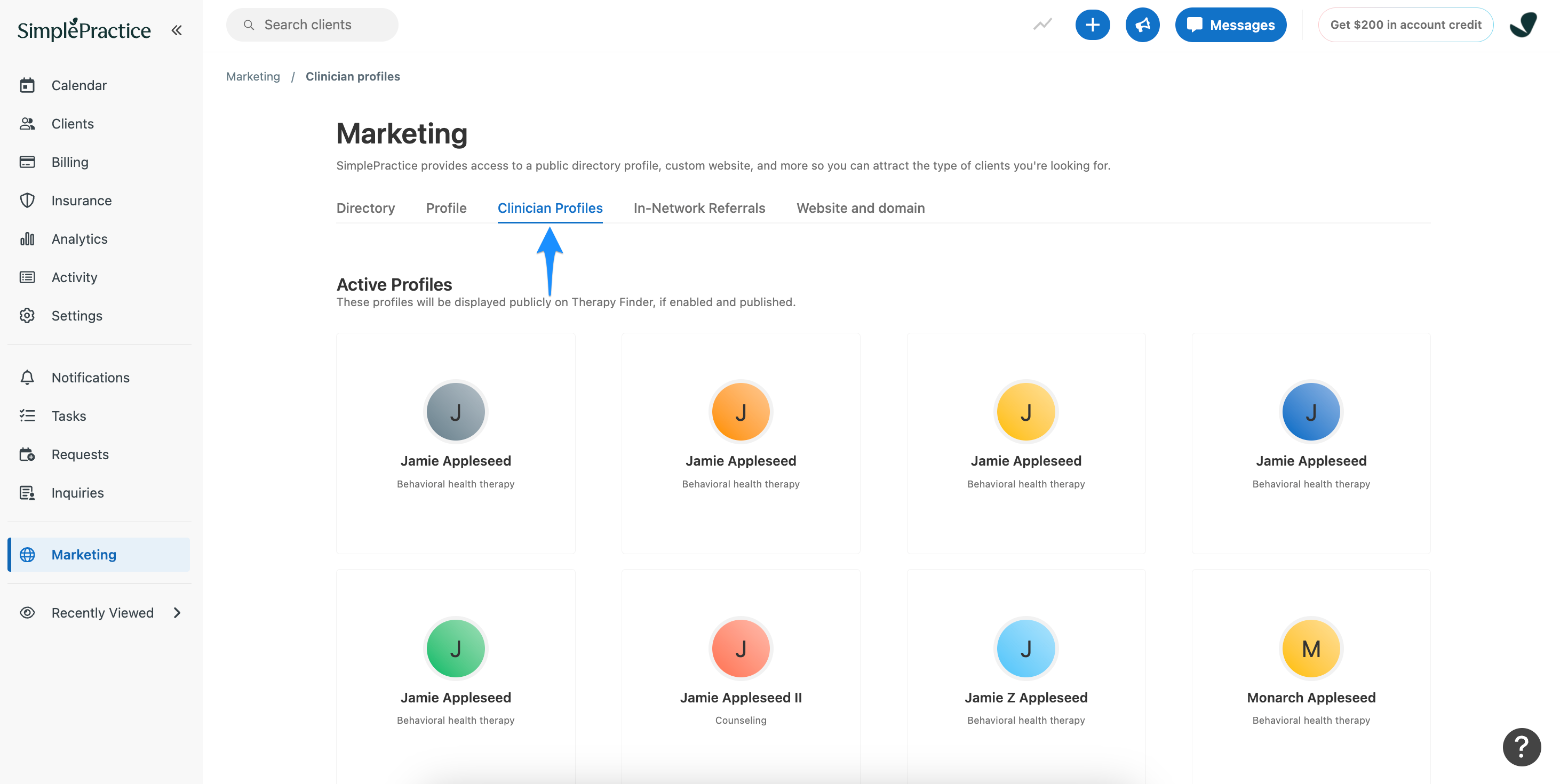Click the Marketing globe icon

(27, 555)
